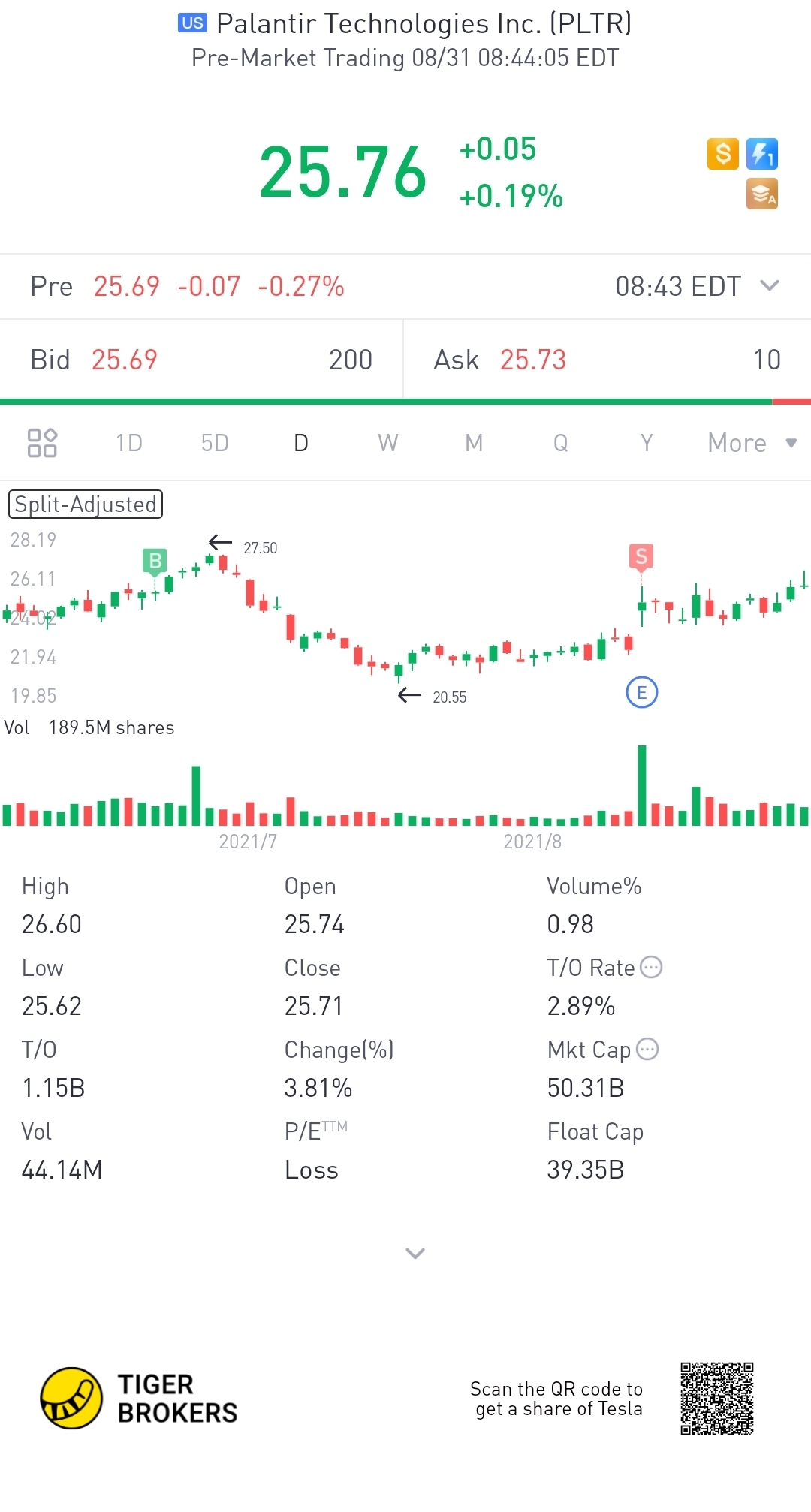Tap the large 25.76 price

343,173
